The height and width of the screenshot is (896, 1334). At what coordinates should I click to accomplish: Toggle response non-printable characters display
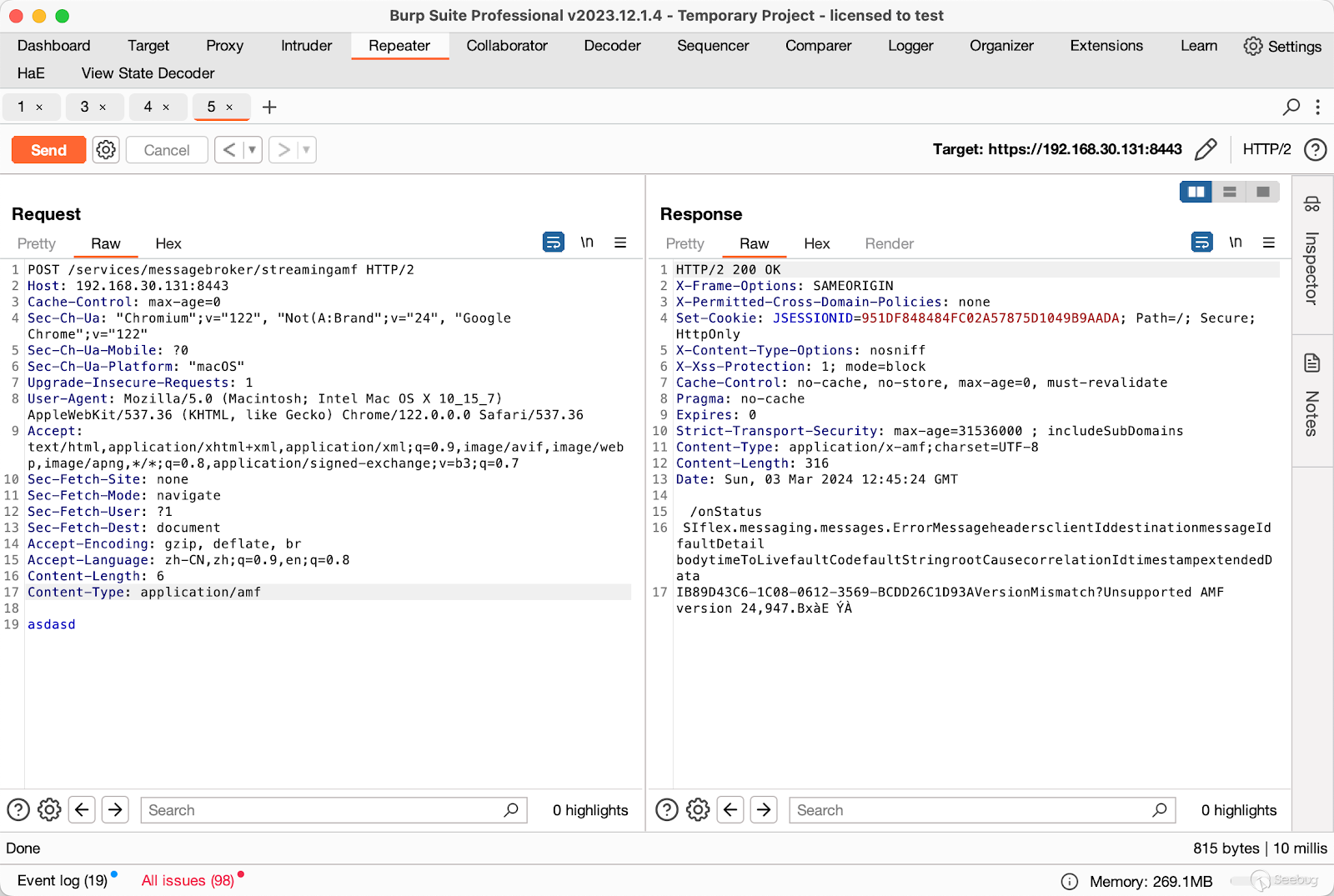click(x=1236, y=243)
